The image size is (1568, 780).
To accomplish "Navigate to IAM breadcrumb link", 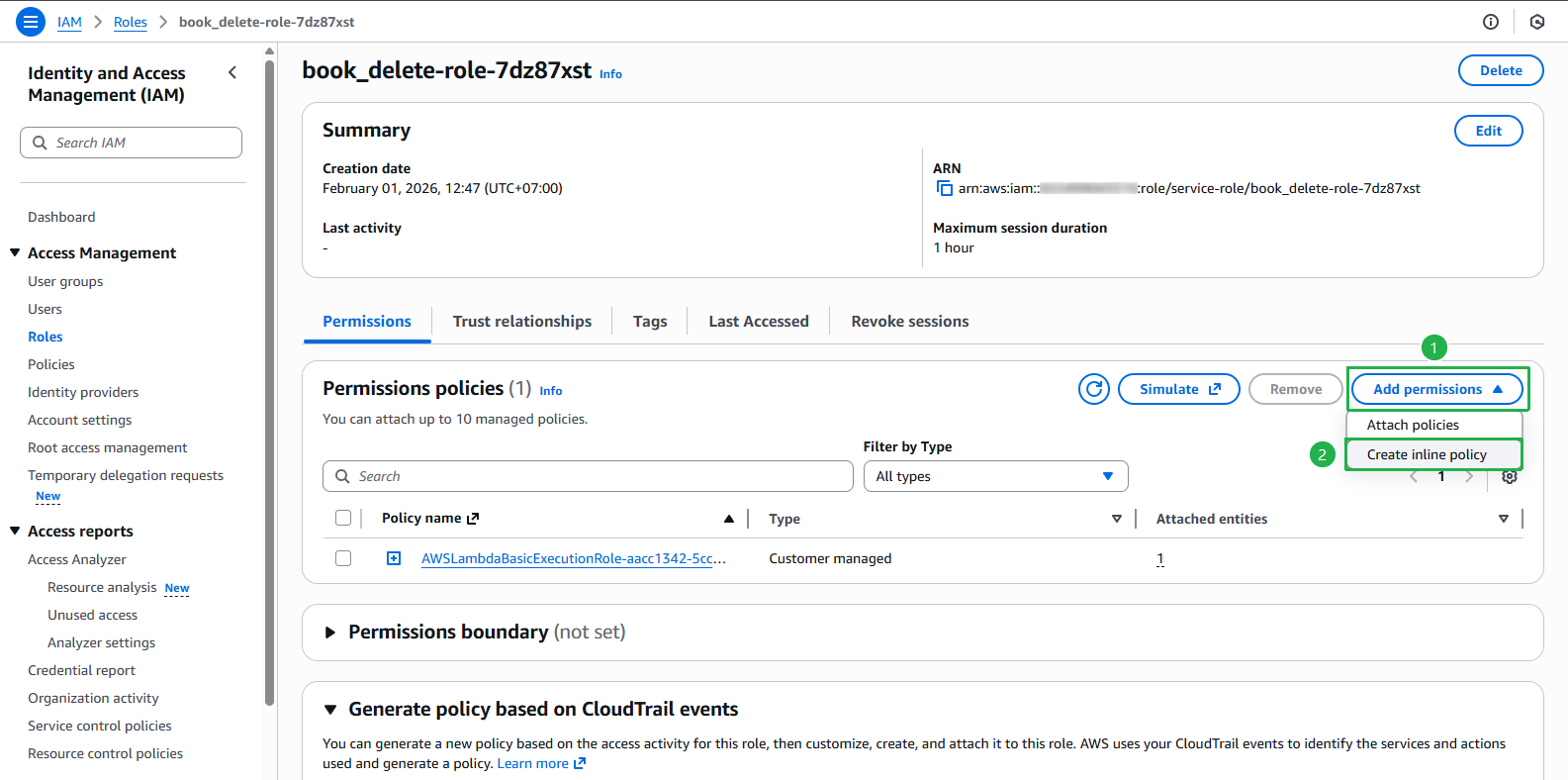I will 69,22.
